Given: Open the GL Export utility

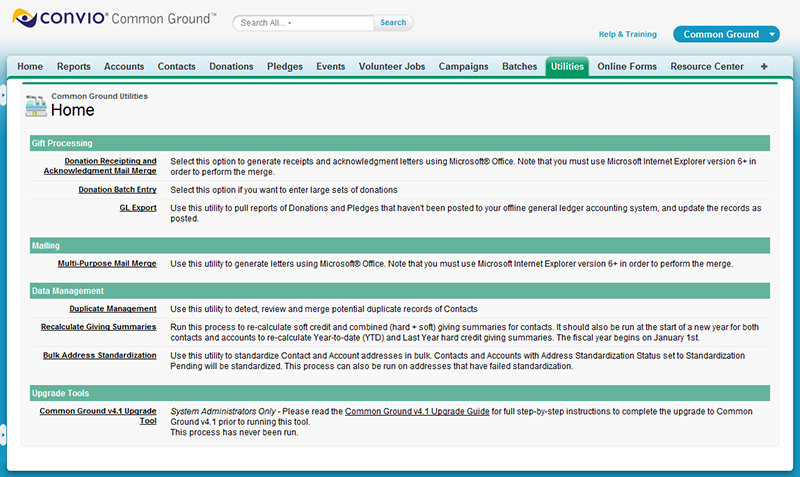Looking at the screenshot, I should (x=137, y=208).
